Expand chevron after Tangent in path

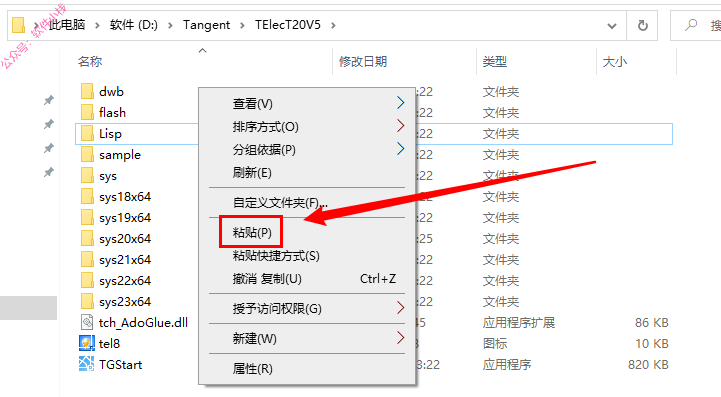click(x=242, y=25)
